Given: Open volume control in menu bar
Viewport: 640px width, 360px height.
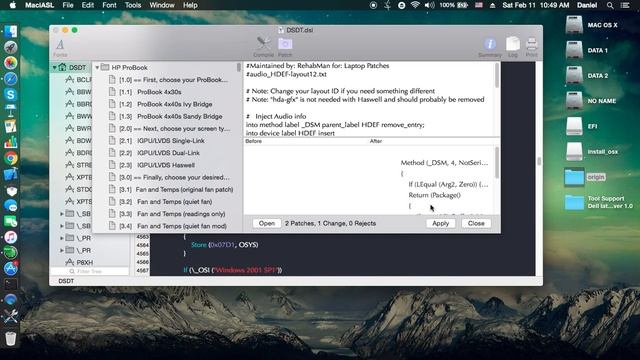Looking at the screenshot, I should click(429, 5).
